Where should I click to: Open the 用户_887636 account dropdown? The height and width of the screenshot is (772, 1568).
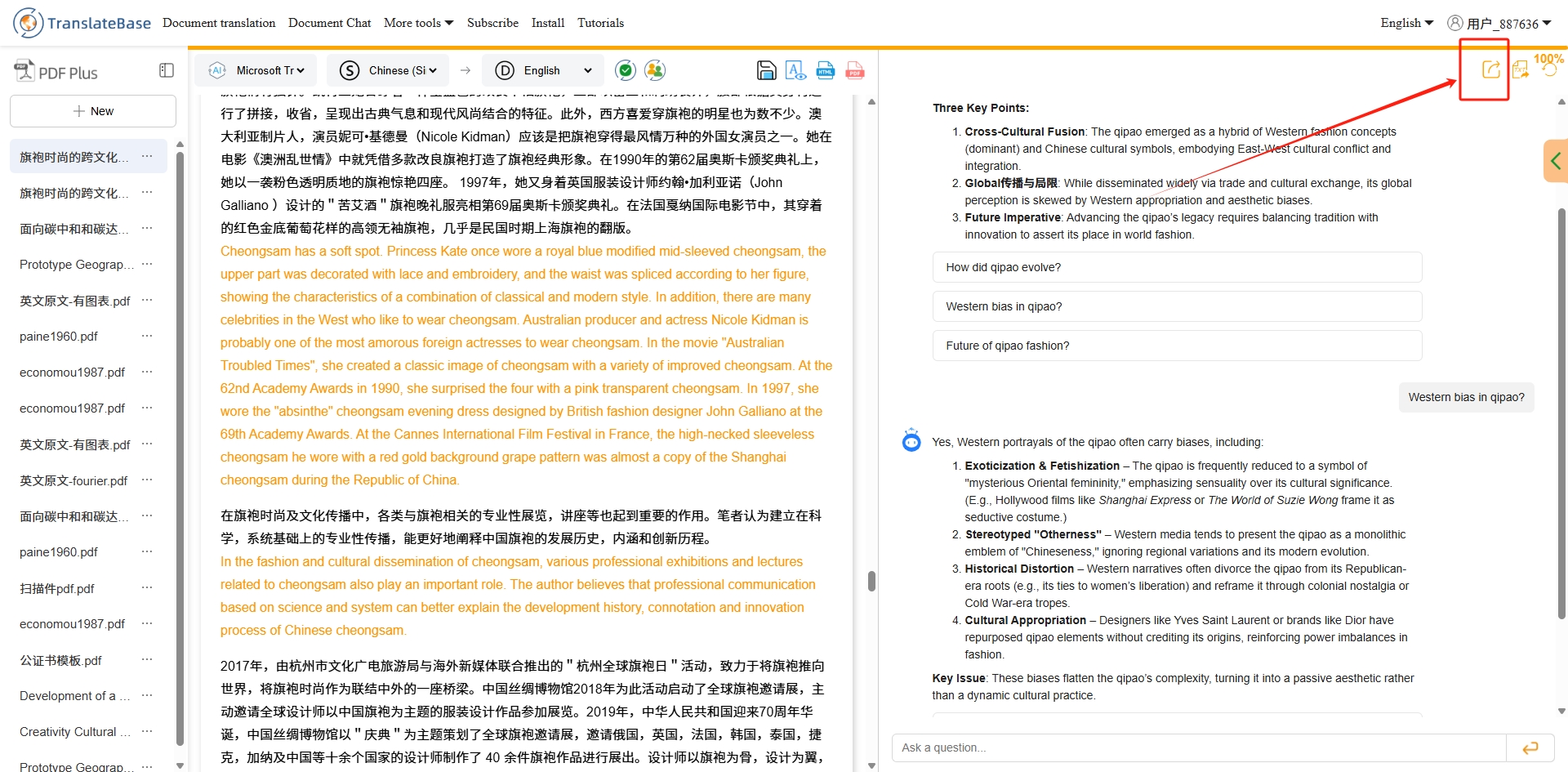coord(1508,23)
